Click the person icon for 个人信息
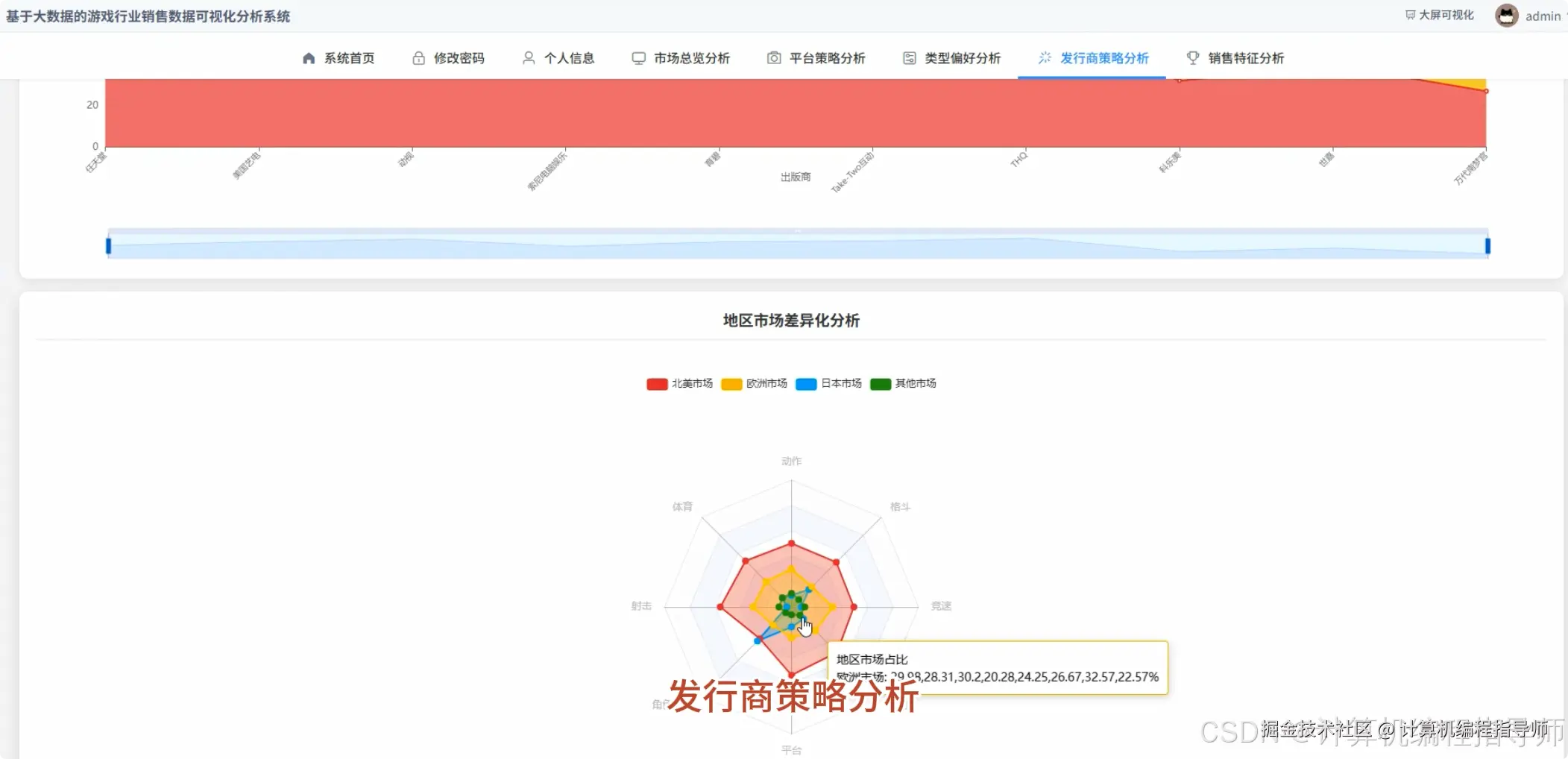Viewport: 1568px width, 759px height. click(x=529, y=57)
